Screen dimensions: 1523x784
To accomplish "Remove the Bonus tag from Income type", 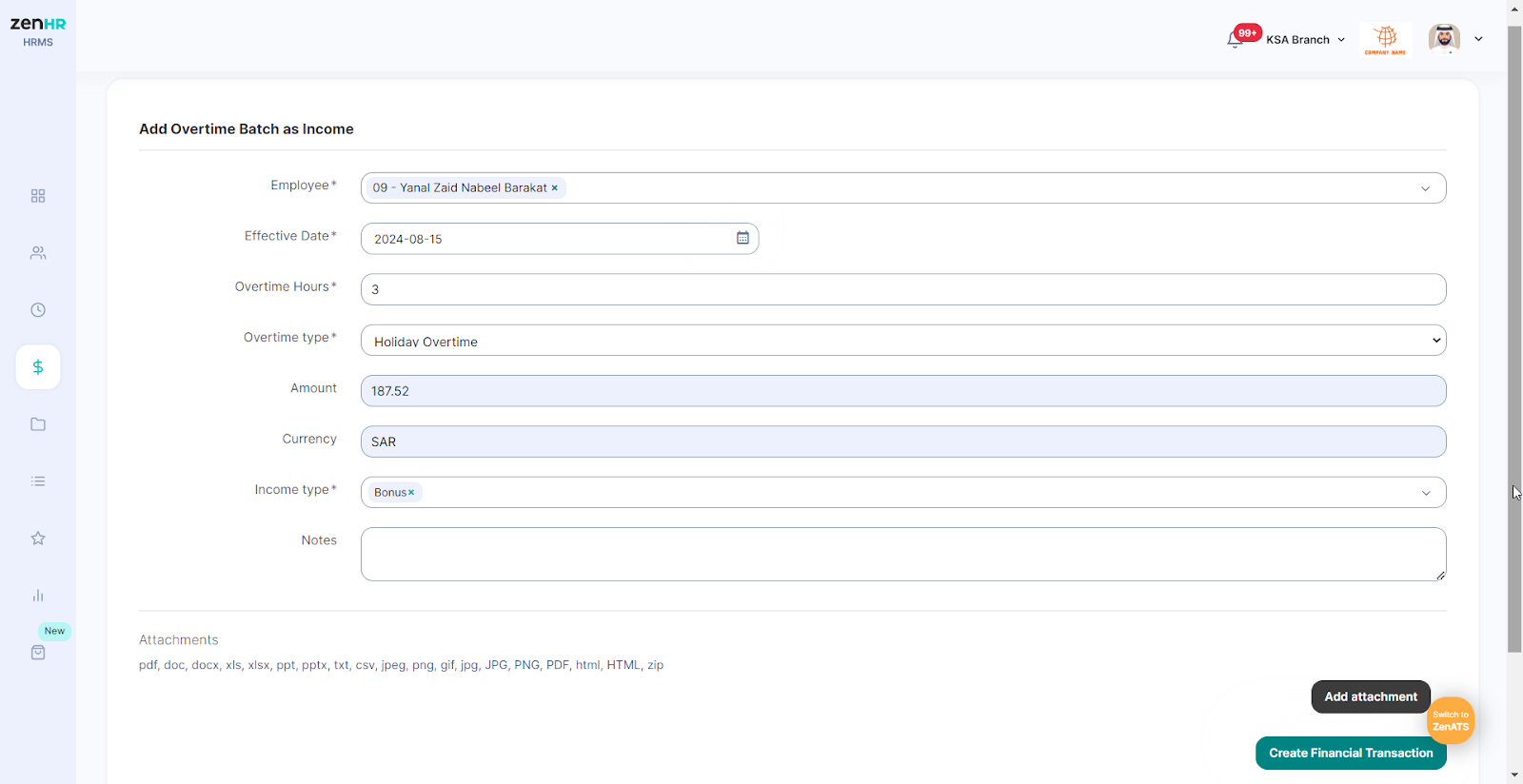I will tap(411, 493).
